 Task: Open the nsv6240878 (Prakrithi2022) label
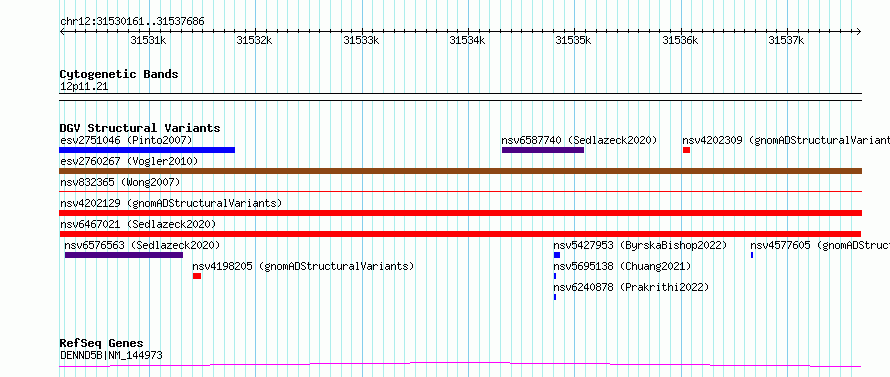tap(631, 287)
